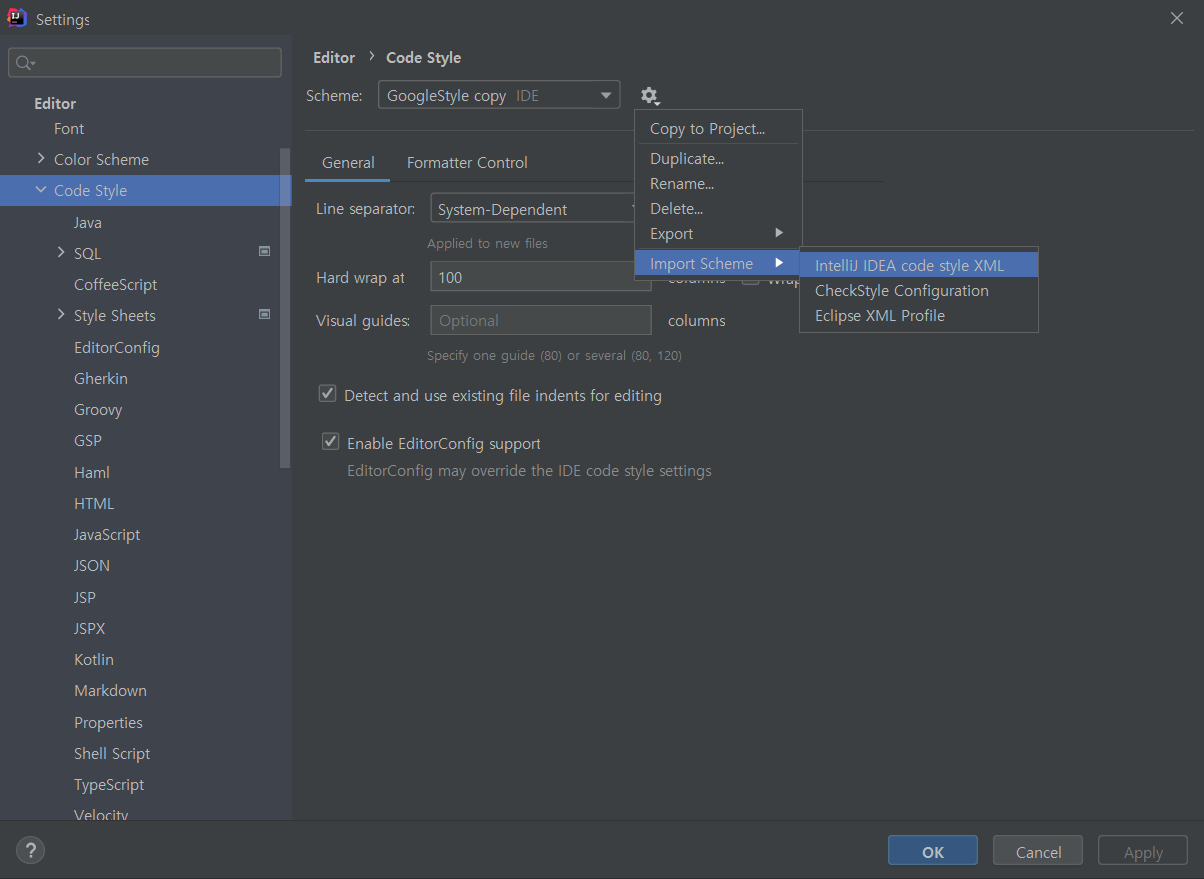The width and height of the screenshot is (1204, 879).
Task: Select Eclipse XML Profile import option
Action: pos(919,315)
